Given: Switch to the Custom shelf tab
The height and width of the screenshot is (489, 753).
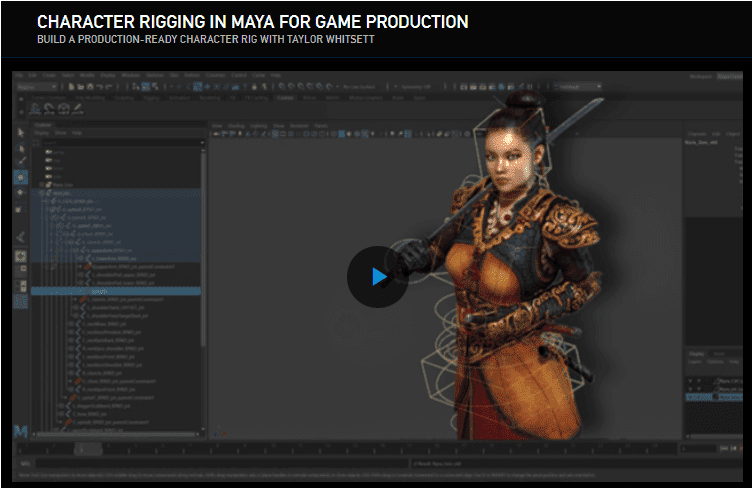Looking at the screenshot, I should coord(285,98).
